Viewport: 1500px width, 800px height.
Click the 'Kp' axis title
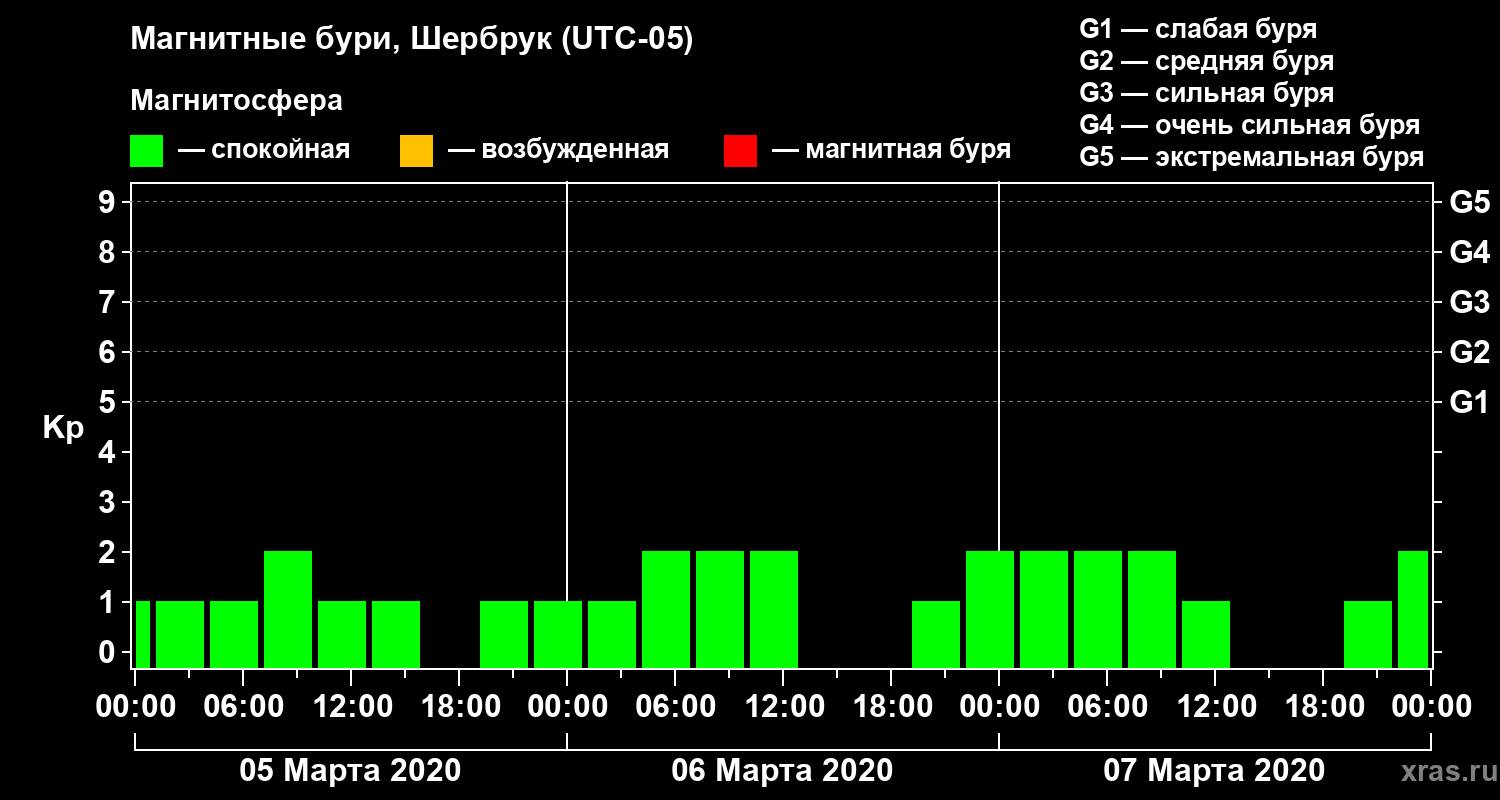(x=63, y=428)
